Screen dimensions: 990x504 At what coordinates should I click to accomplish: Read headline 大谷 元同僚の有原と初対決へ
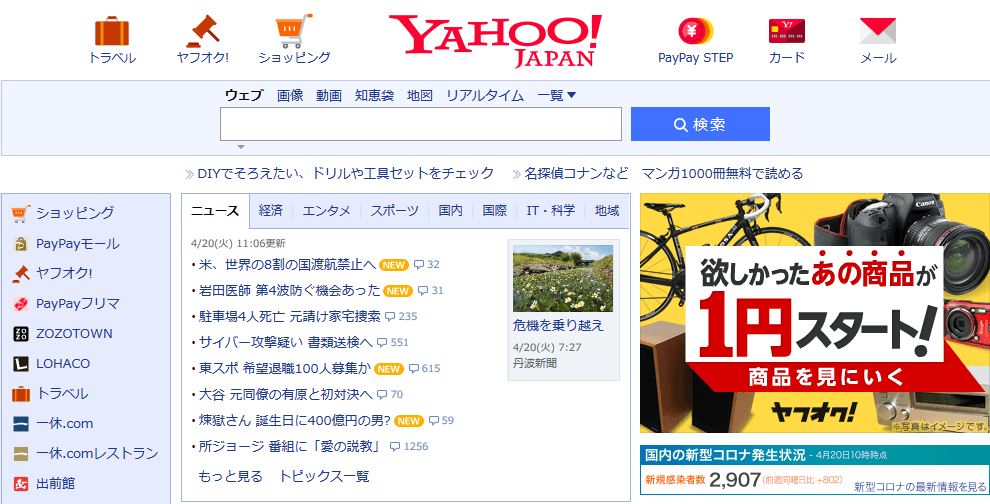click(285, 395)
